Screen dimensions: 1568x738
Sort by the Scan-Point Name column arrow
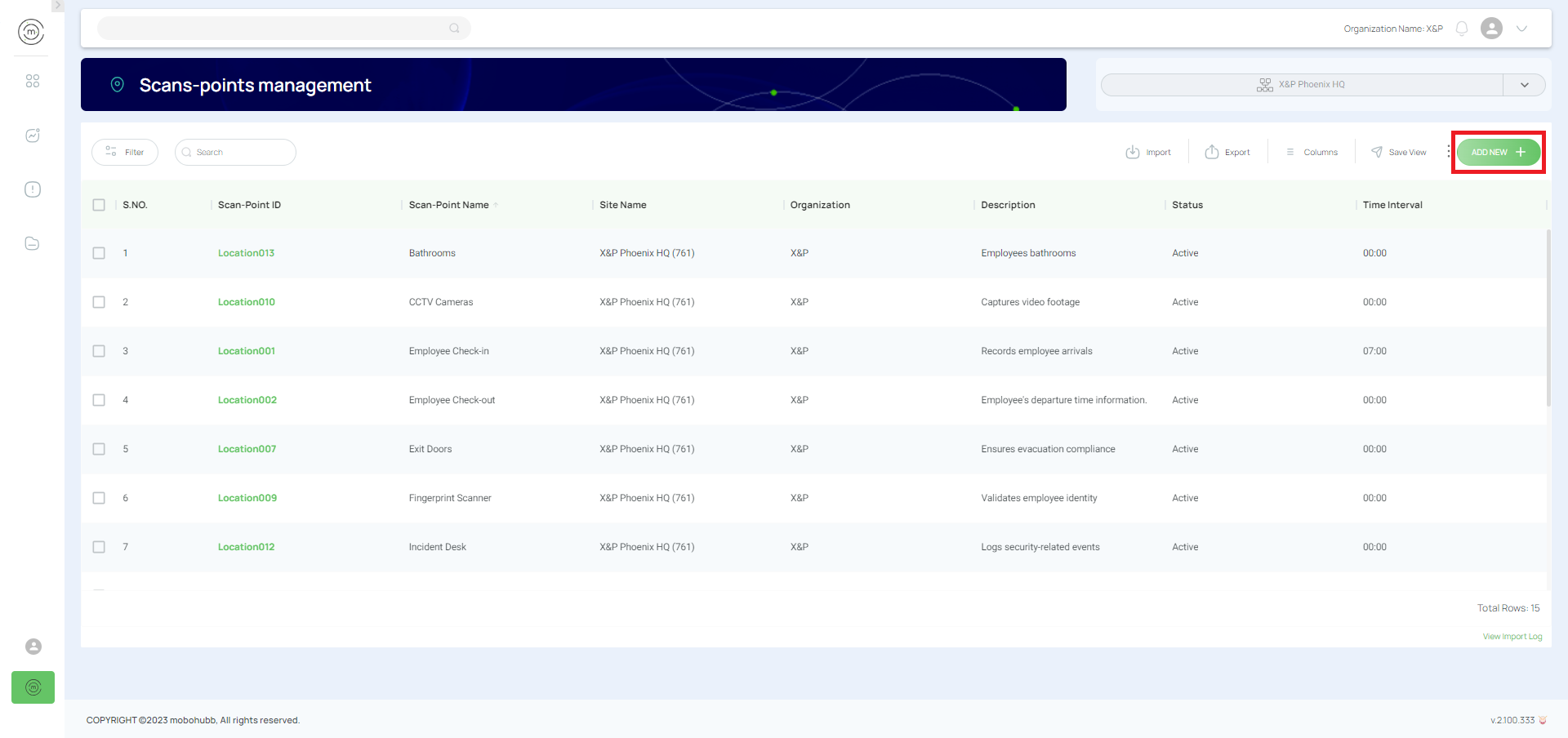[x=497, y=204]
